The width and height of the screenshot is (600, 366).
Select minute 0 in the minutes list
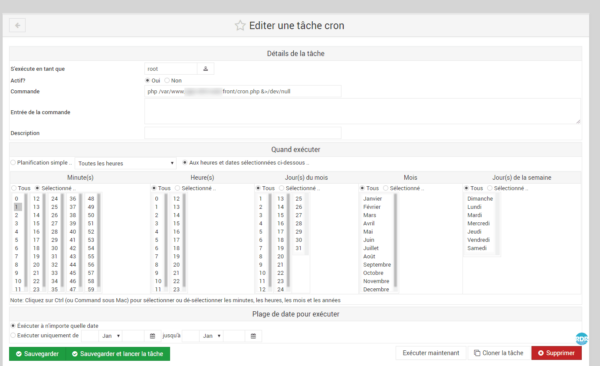[16, 199]
